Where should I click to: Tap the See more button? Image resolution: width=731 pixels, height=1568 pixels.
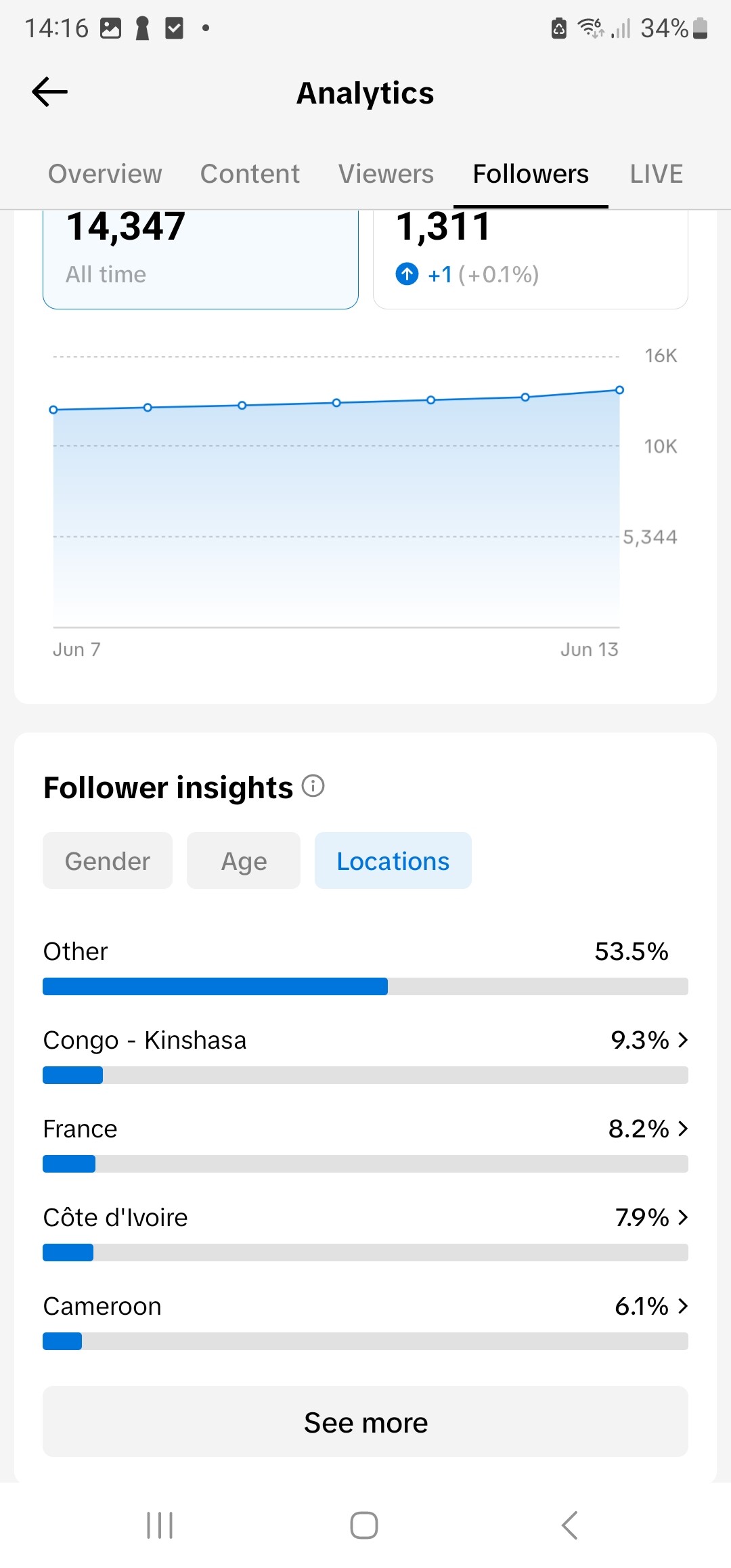click(x=365, y=1422)
